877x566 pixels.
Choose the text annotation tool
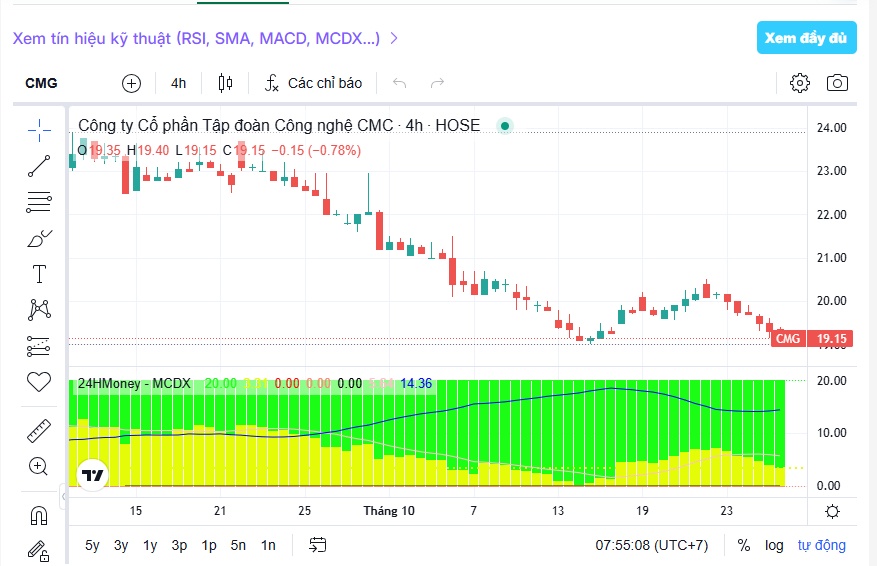coord(39,274)
